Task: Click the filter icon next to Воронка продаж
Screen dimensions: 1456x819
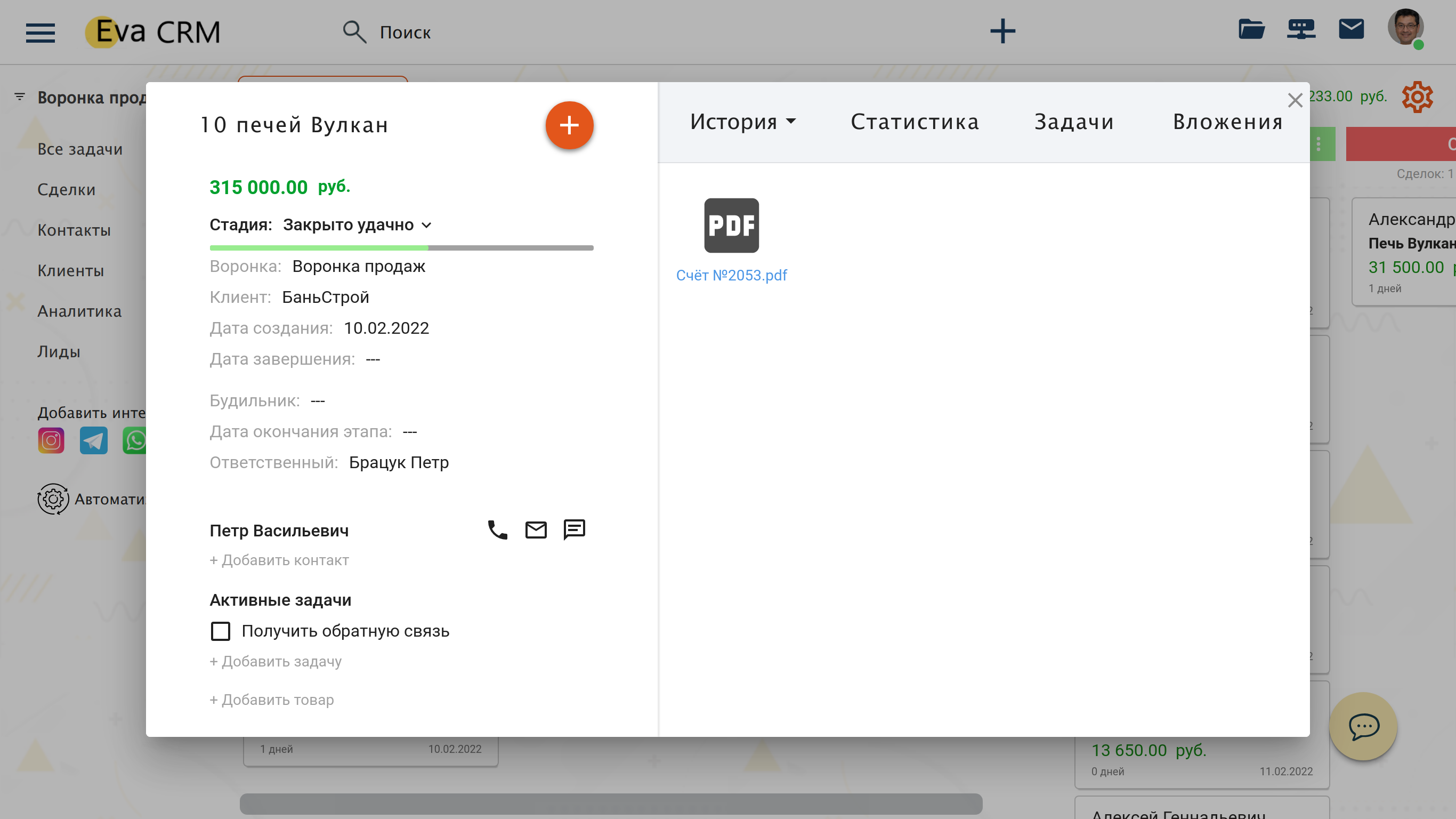Action: (20, 97)
